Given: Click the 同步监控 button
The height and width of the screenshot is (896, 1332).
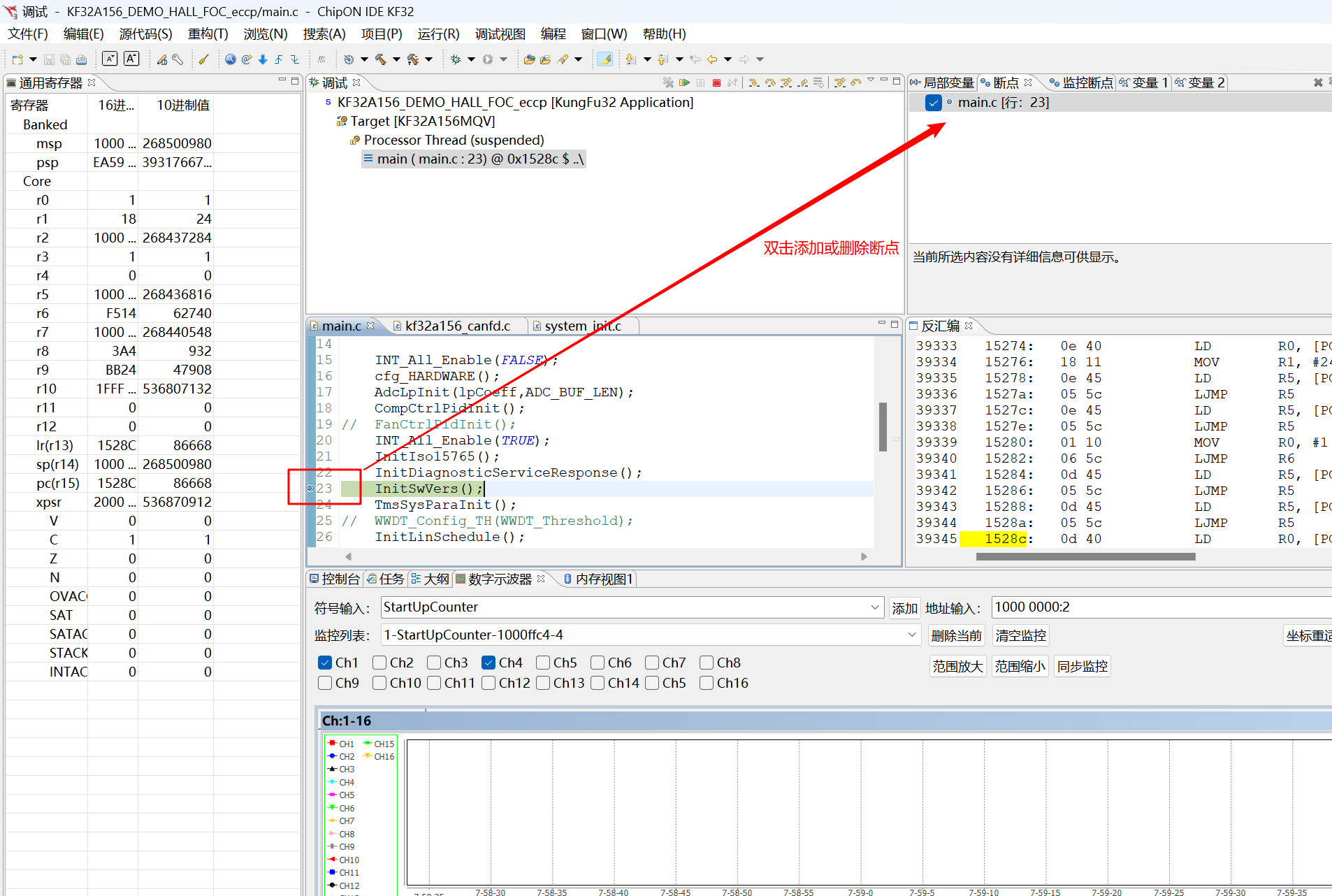Looking at the screenshot, I should 1082,666.
